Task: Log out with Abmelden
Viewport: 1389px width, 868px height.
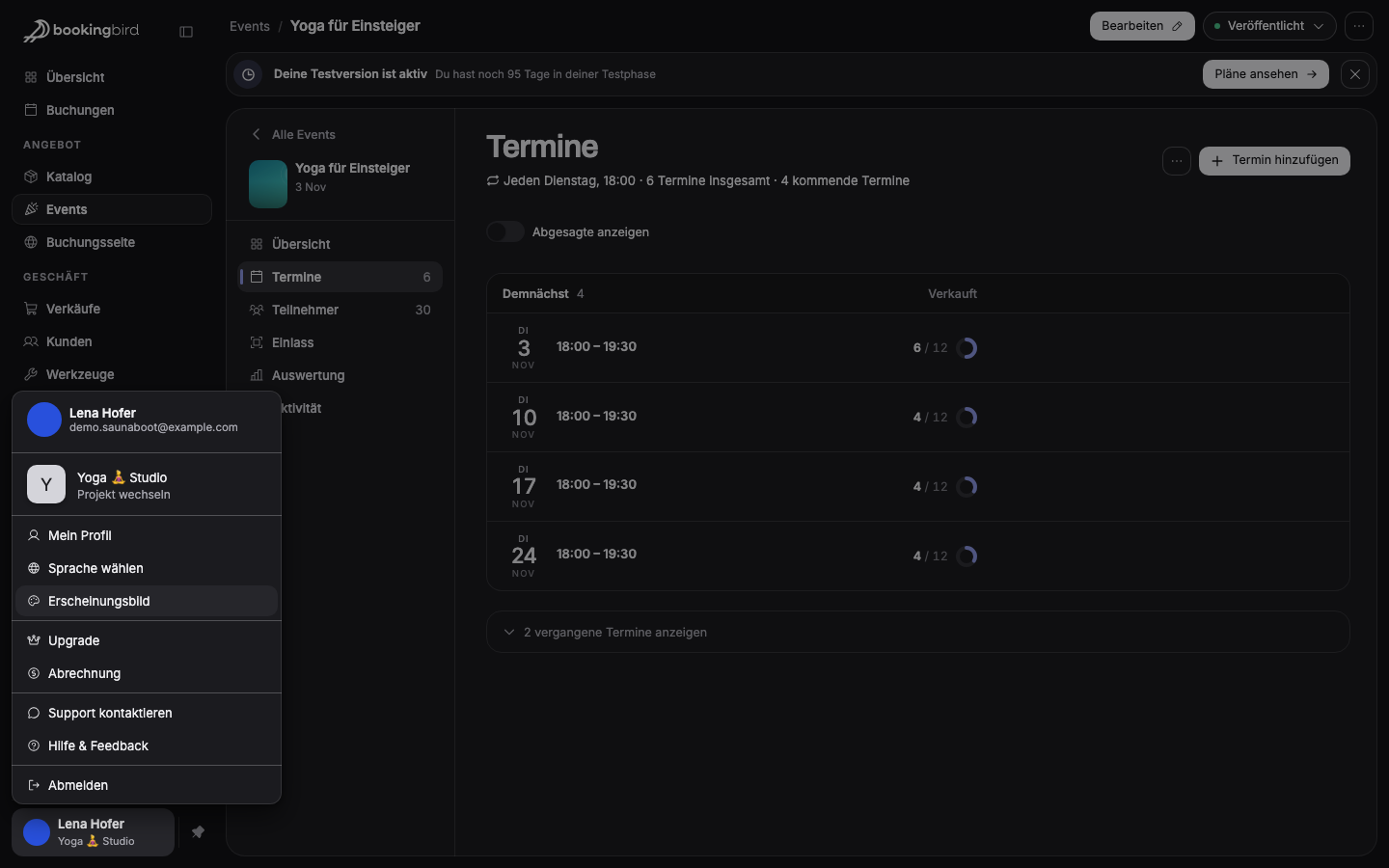Action: tap(147, 785)
